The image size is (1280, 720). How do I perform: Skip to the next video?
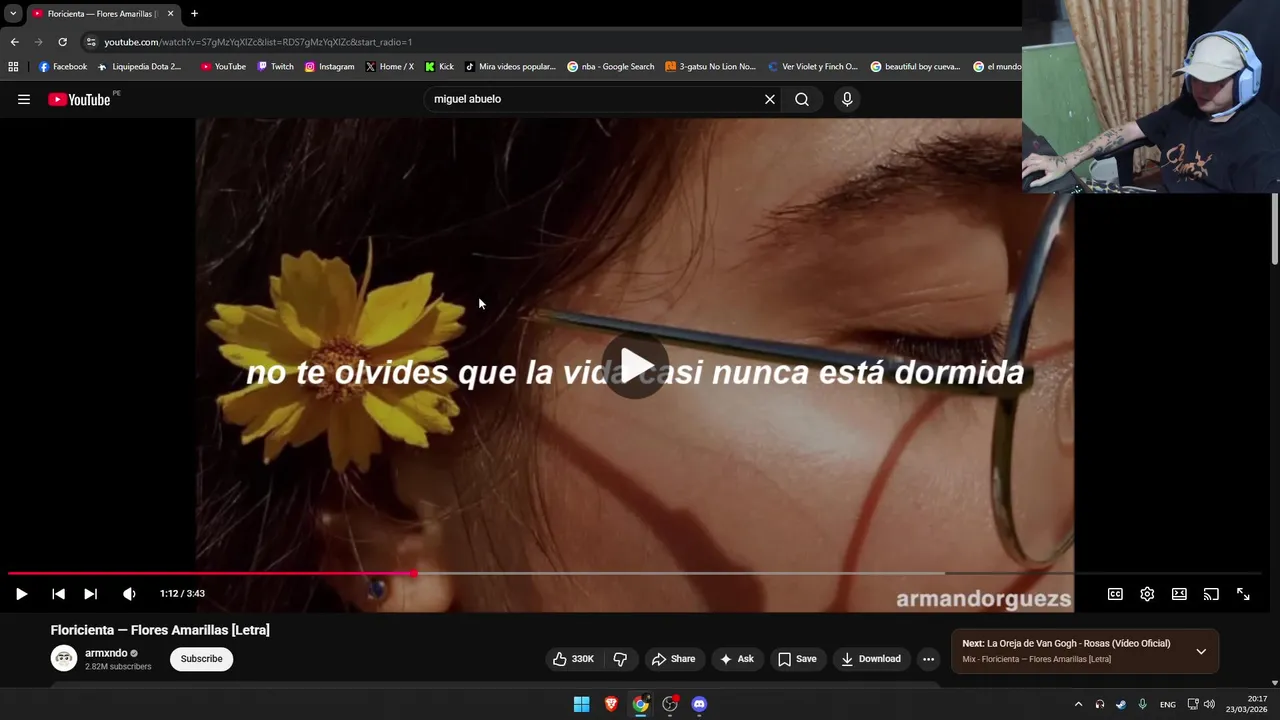[90, 594]
